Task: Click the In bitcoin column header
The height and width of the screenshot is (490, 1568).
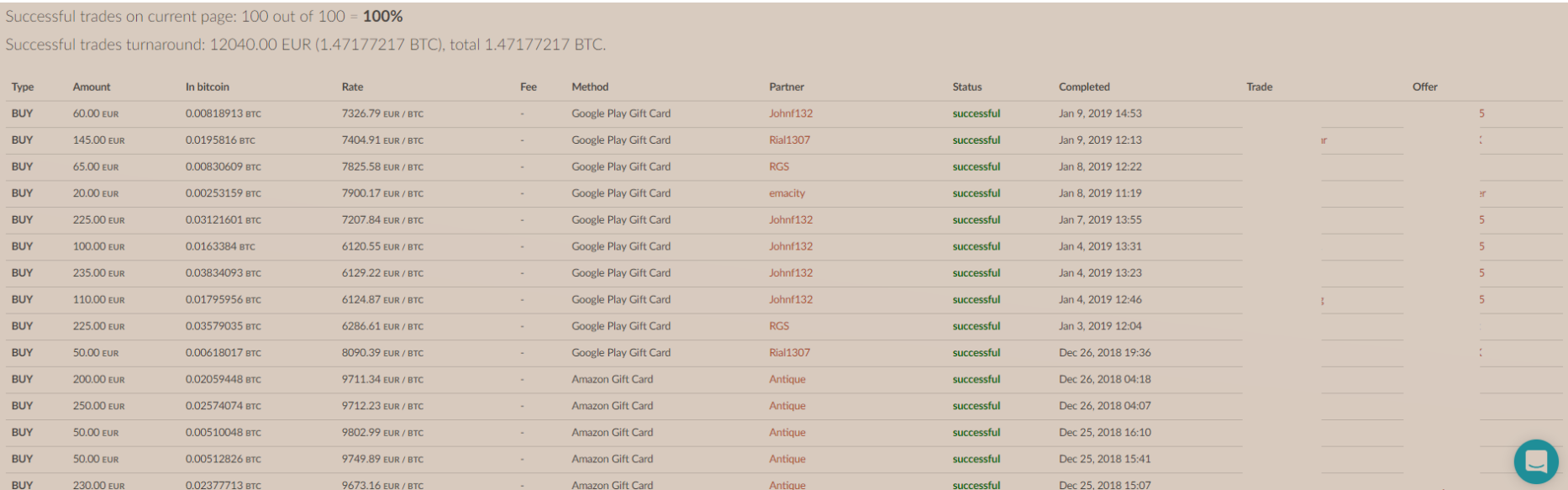Action: click(x=208, y=87)
